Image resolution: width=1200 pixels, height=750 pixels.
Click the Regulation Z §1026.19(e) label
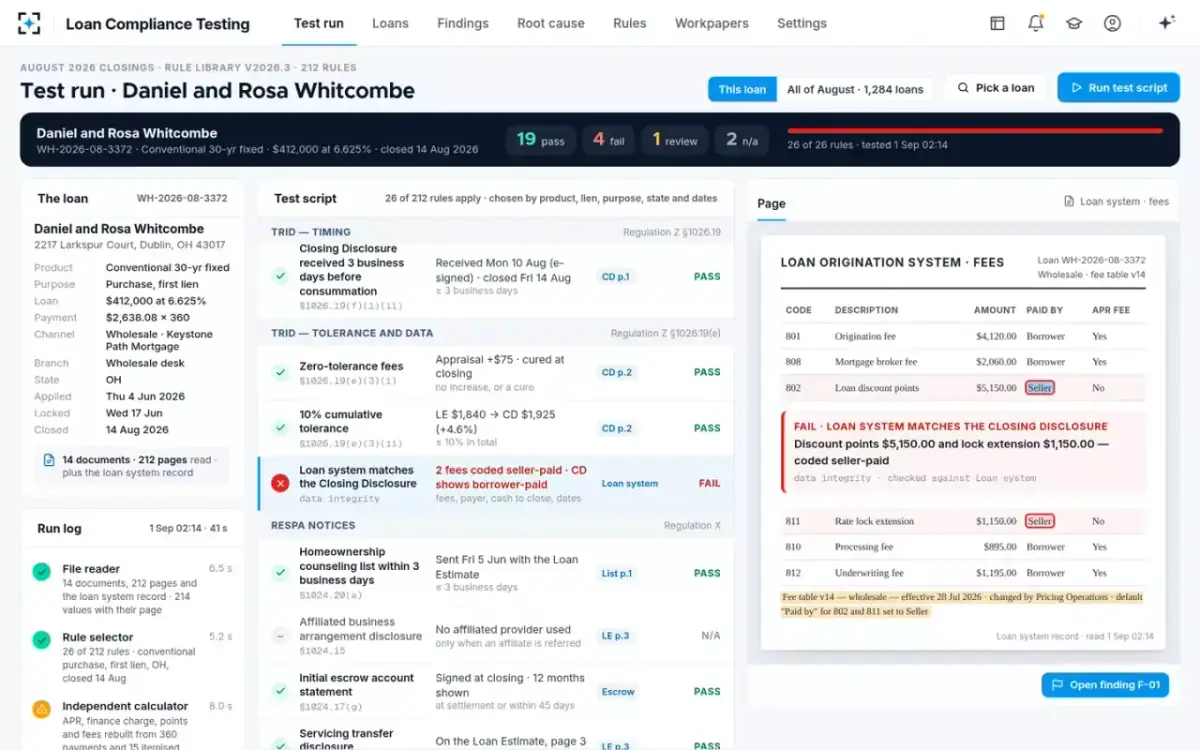point(665,333)
